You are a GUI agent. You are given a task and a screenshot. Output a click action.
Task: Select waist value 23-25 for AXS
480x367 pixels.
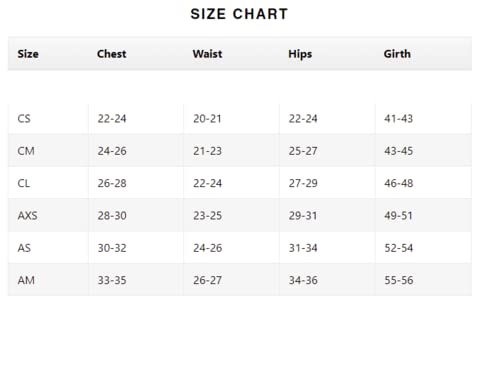207,216
